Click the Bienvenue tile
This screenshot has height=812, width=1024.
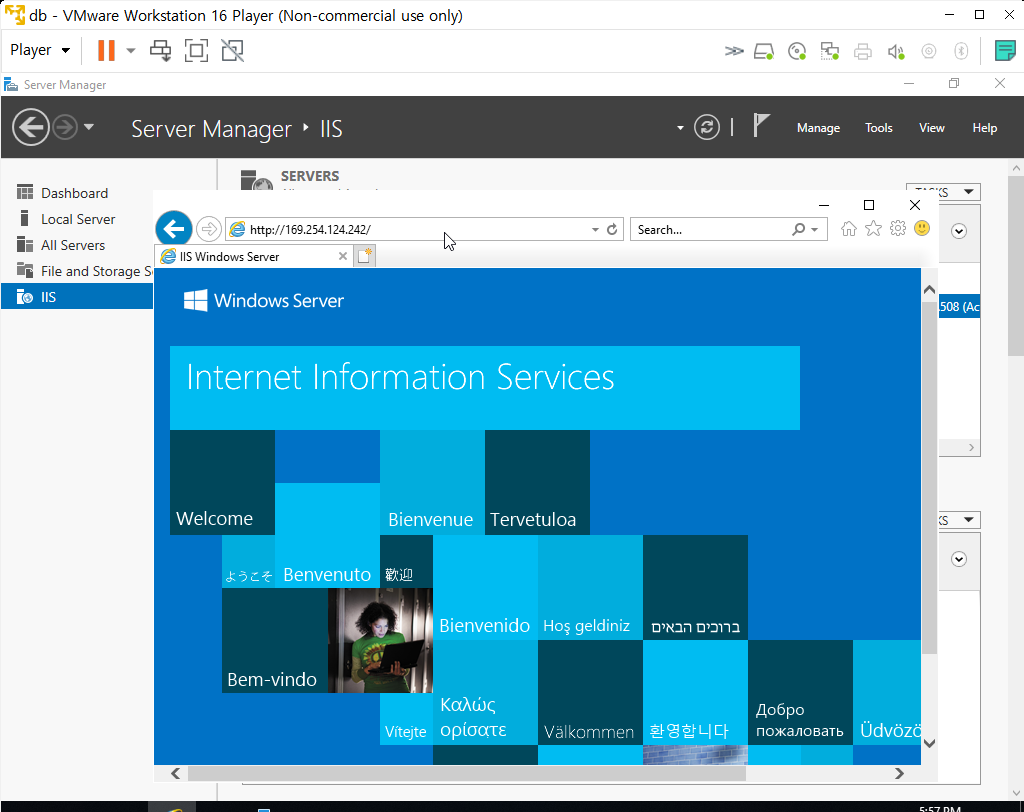pos(432,482)
